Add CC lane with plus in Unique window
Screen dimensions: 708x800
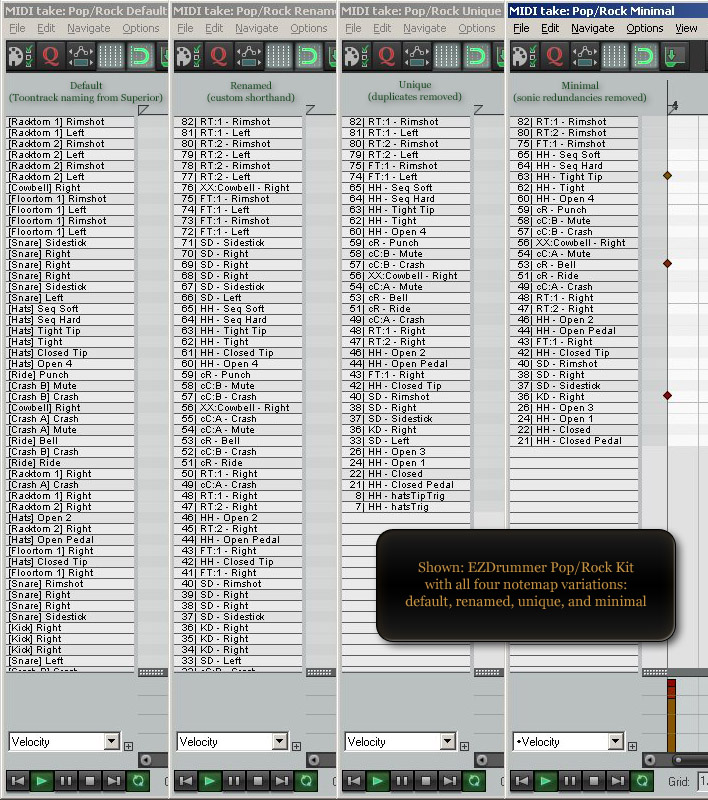click(464, 746)
